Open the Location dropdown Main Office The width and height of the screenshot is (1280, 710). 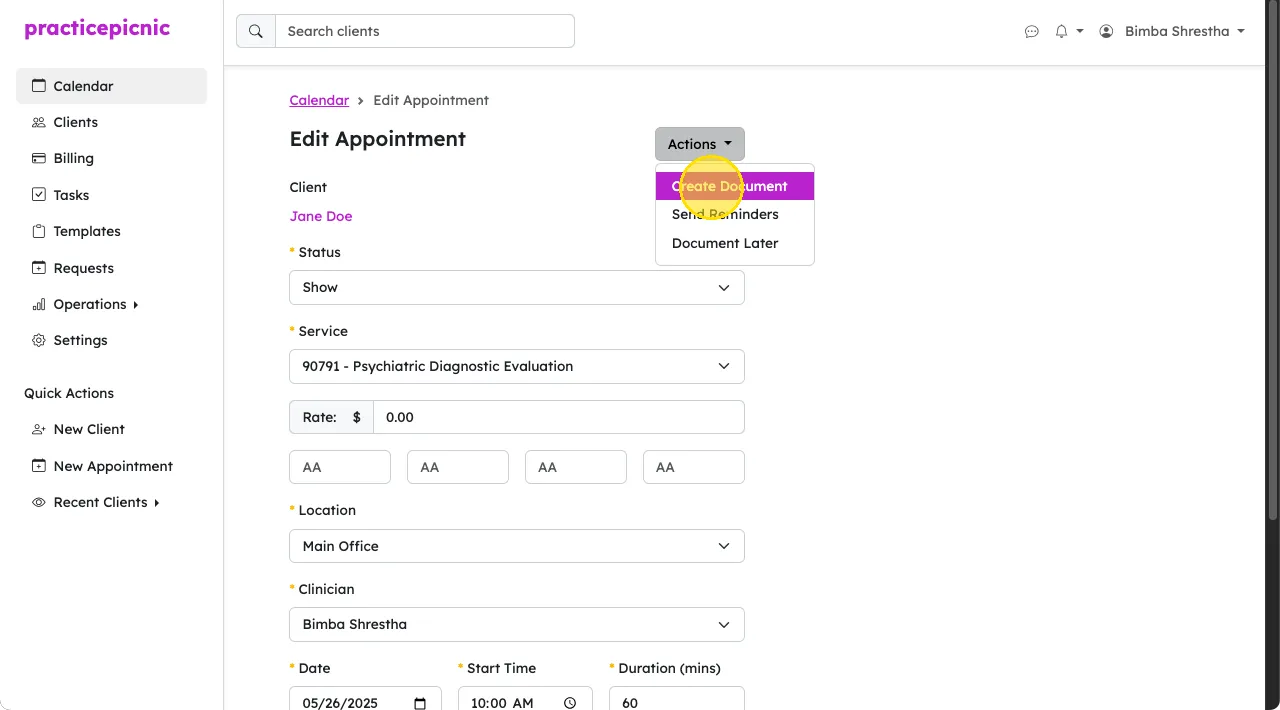tap(517, 546)
